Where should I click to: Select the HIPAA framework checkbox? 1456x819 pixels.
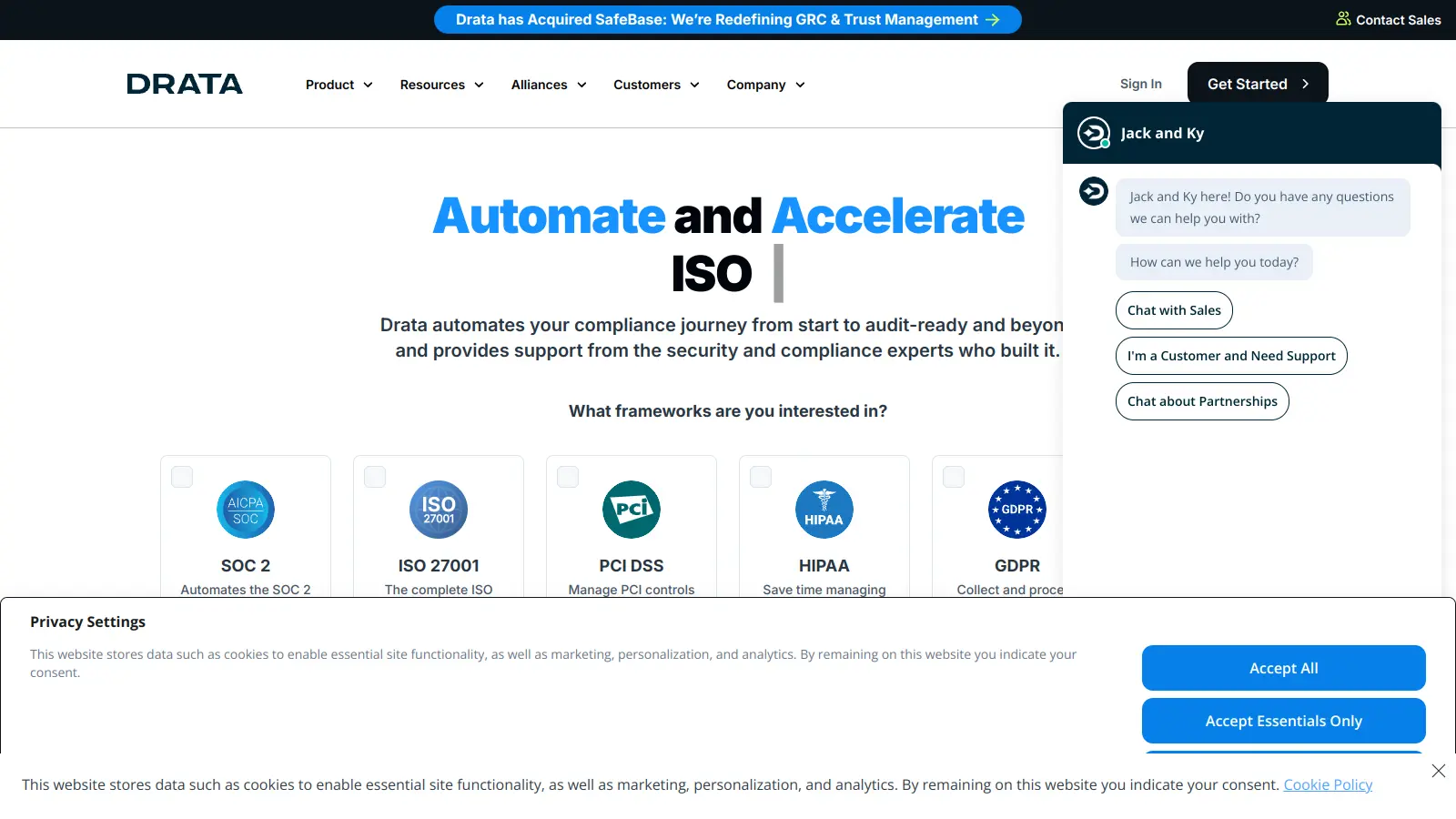(x=761, y=477)
